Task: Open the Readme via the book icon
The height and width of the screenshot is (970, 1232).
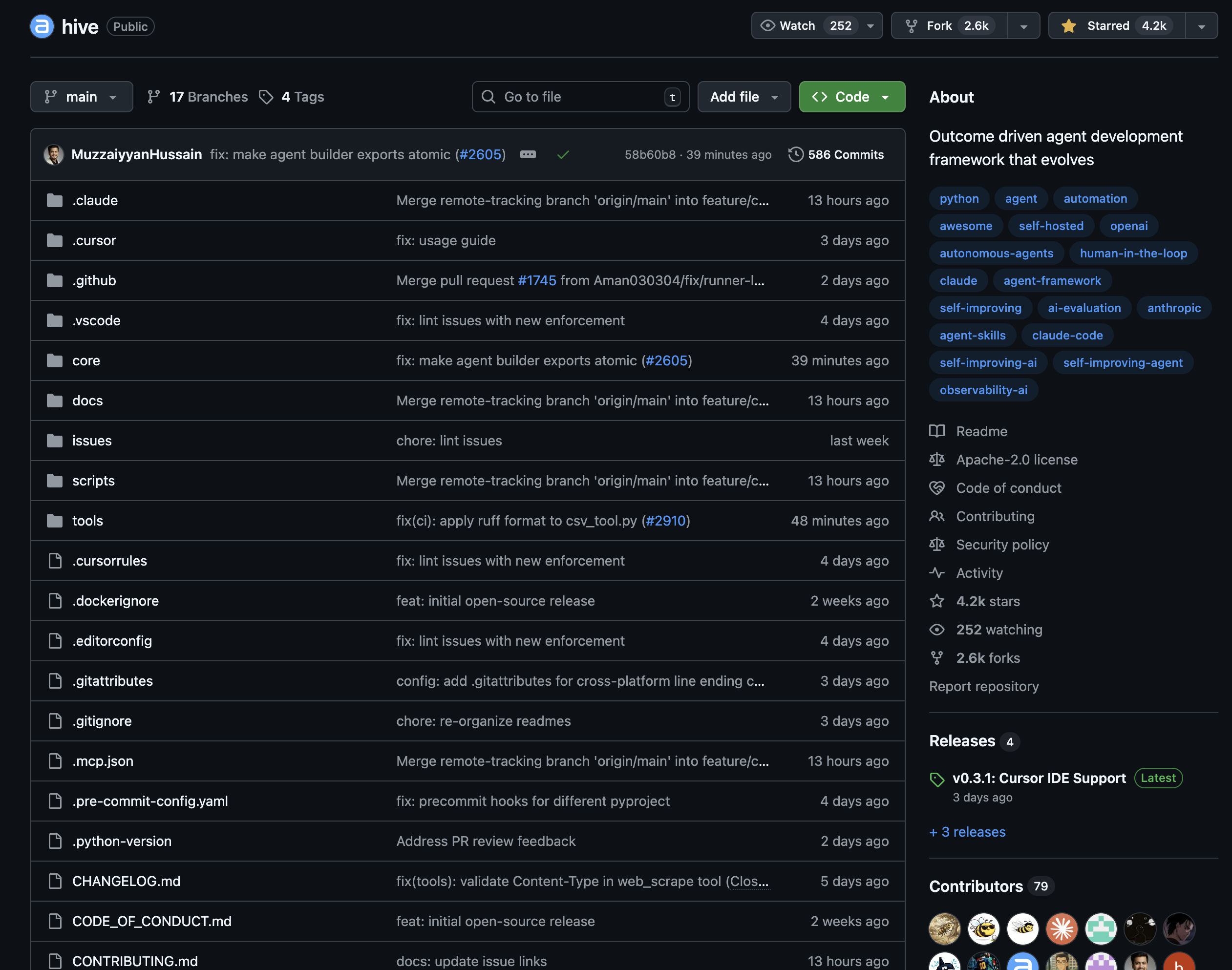Action: pos(937,431)
